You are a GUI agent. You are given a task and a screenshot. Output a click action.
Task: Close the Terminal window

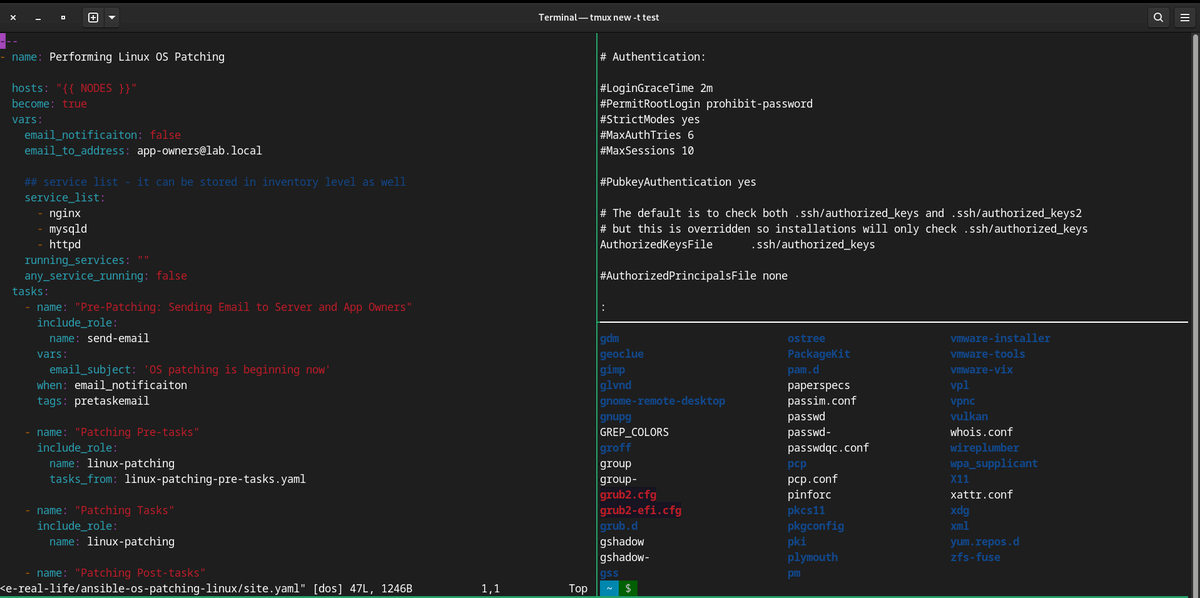coord(13,17)
